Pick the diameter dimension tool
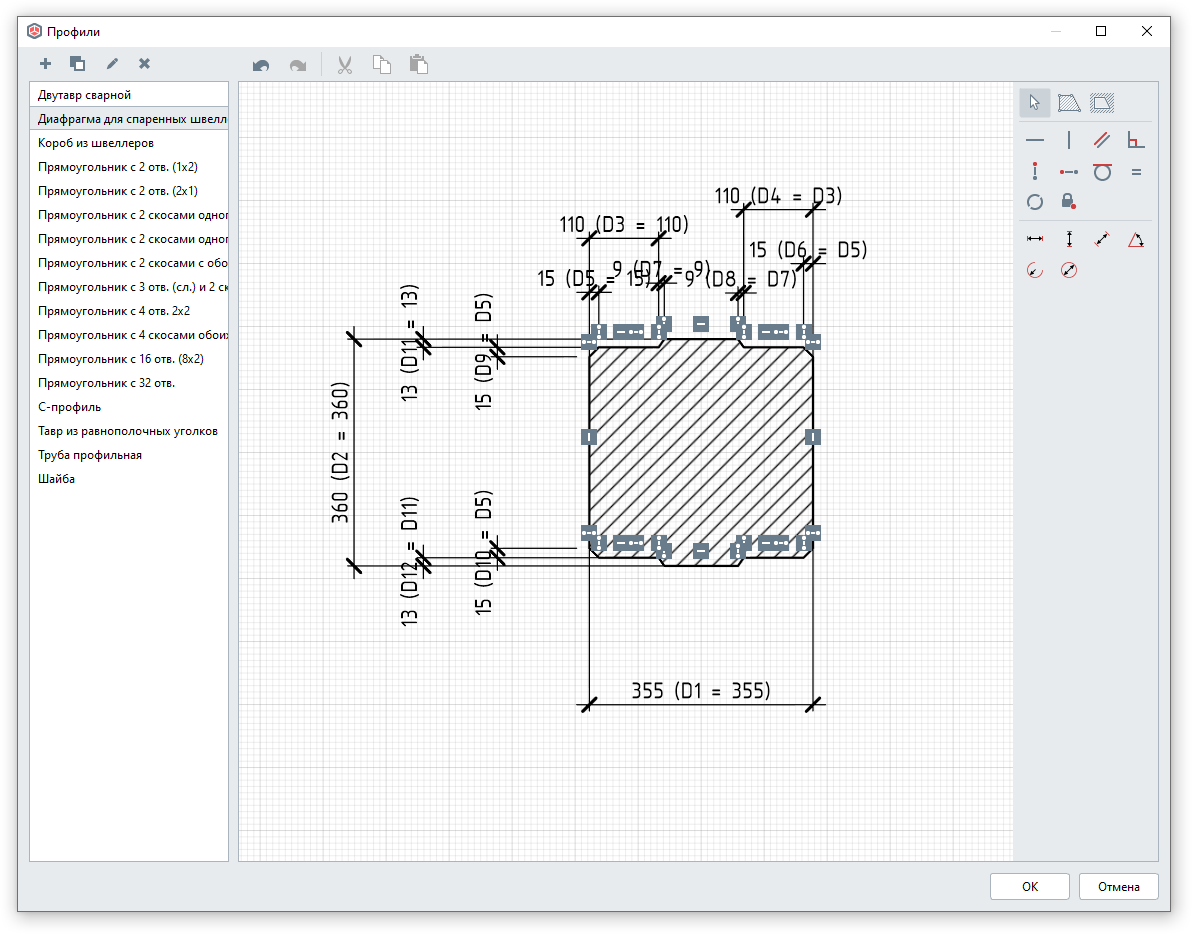This screenshot has width=1192, height=934. click(x=1069, y=270)
